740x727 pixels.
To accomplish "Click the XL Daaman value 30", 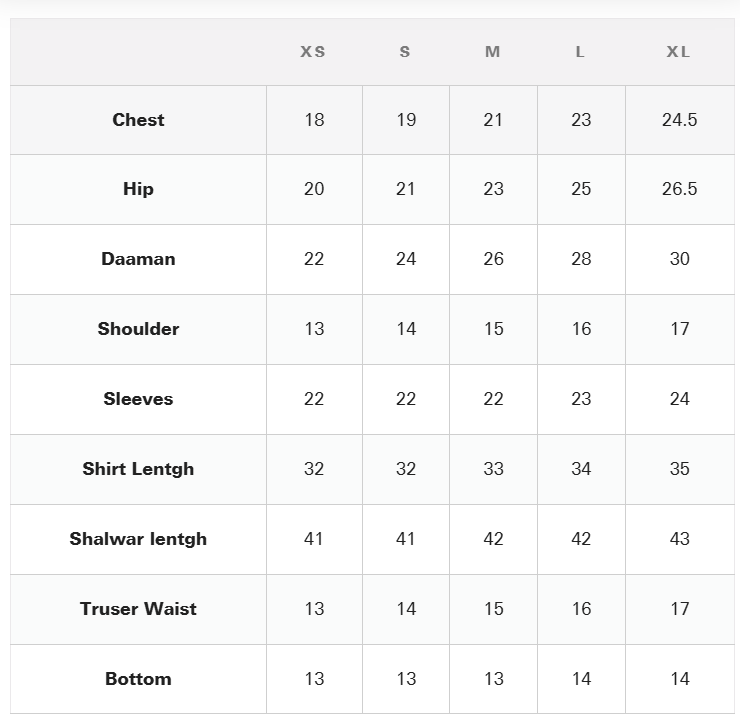I will pos(679,259).
